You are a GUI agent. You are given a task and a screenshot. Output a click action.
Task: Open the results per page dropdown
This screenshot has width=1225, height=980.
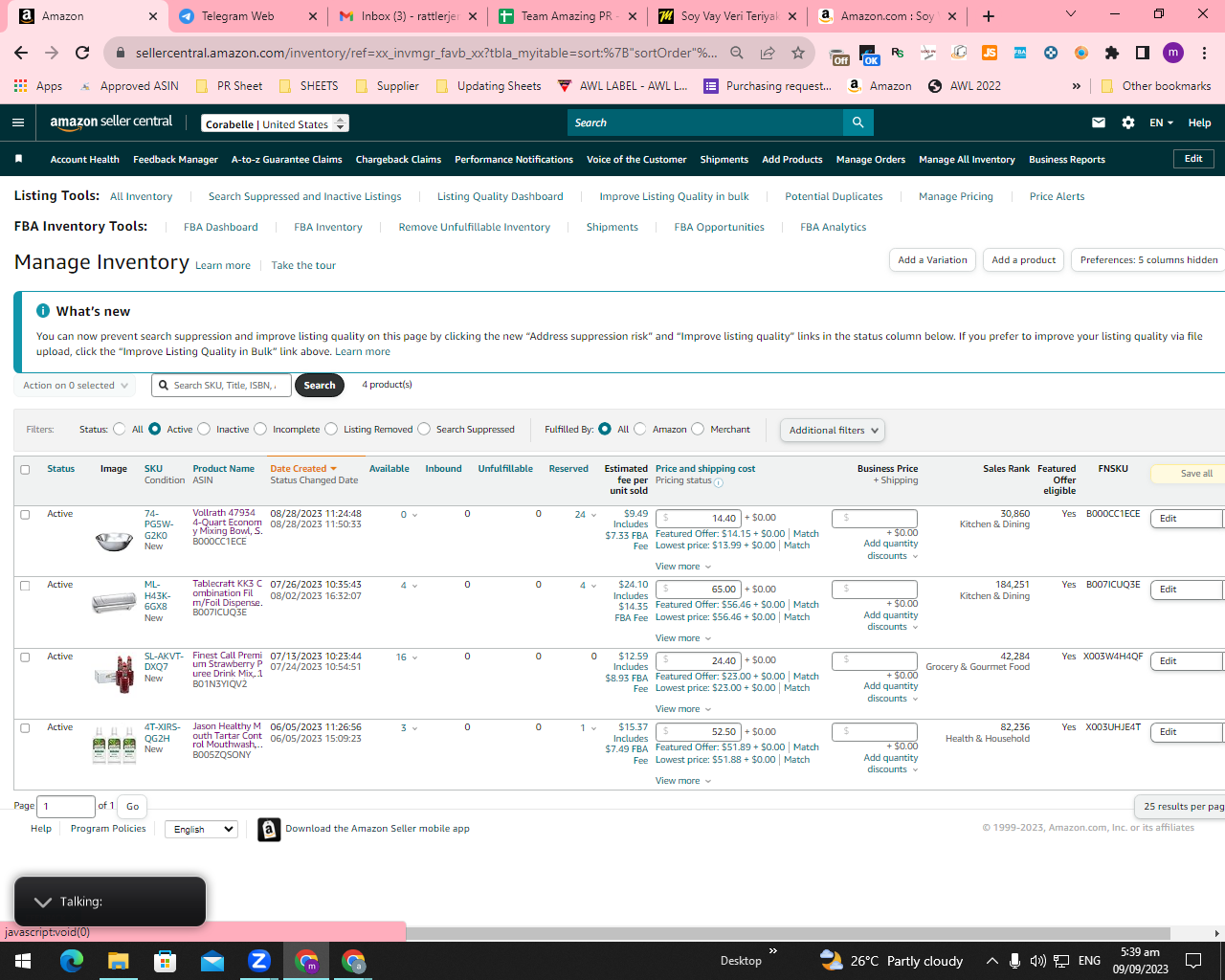1181,806
